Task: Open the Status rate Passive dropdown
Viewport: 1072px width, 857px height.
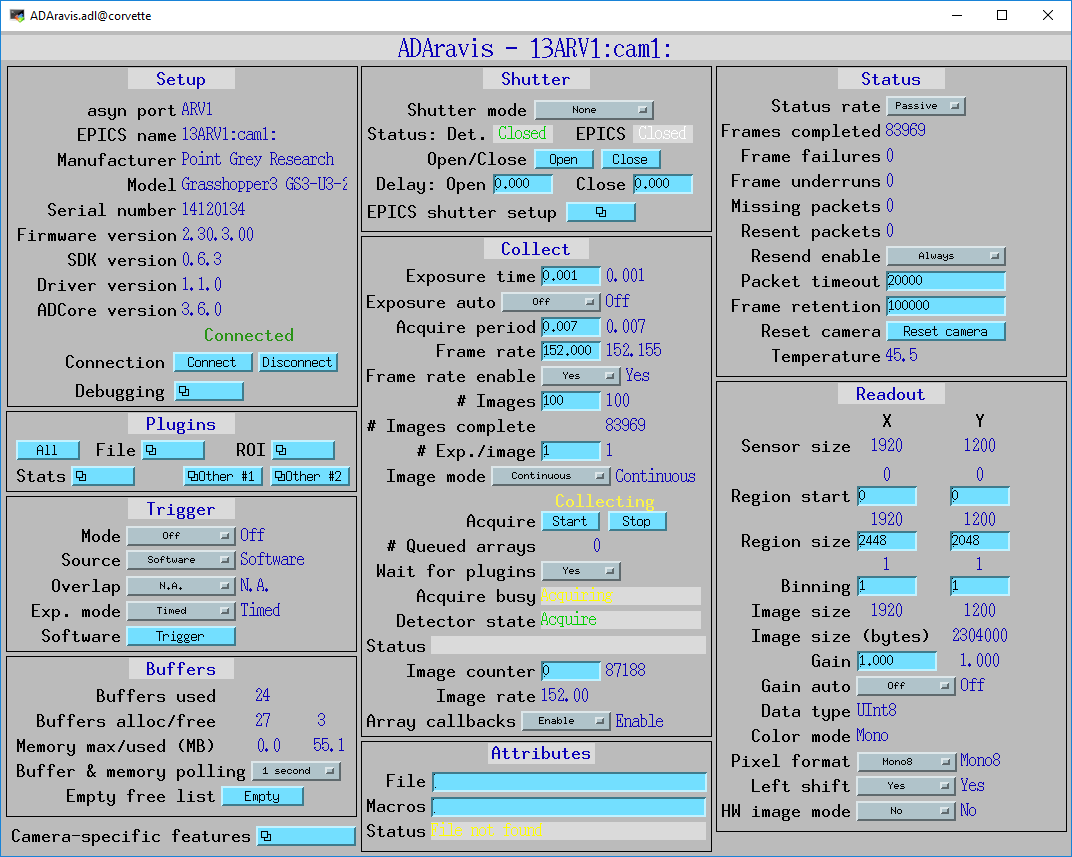Action: [926, 106]
